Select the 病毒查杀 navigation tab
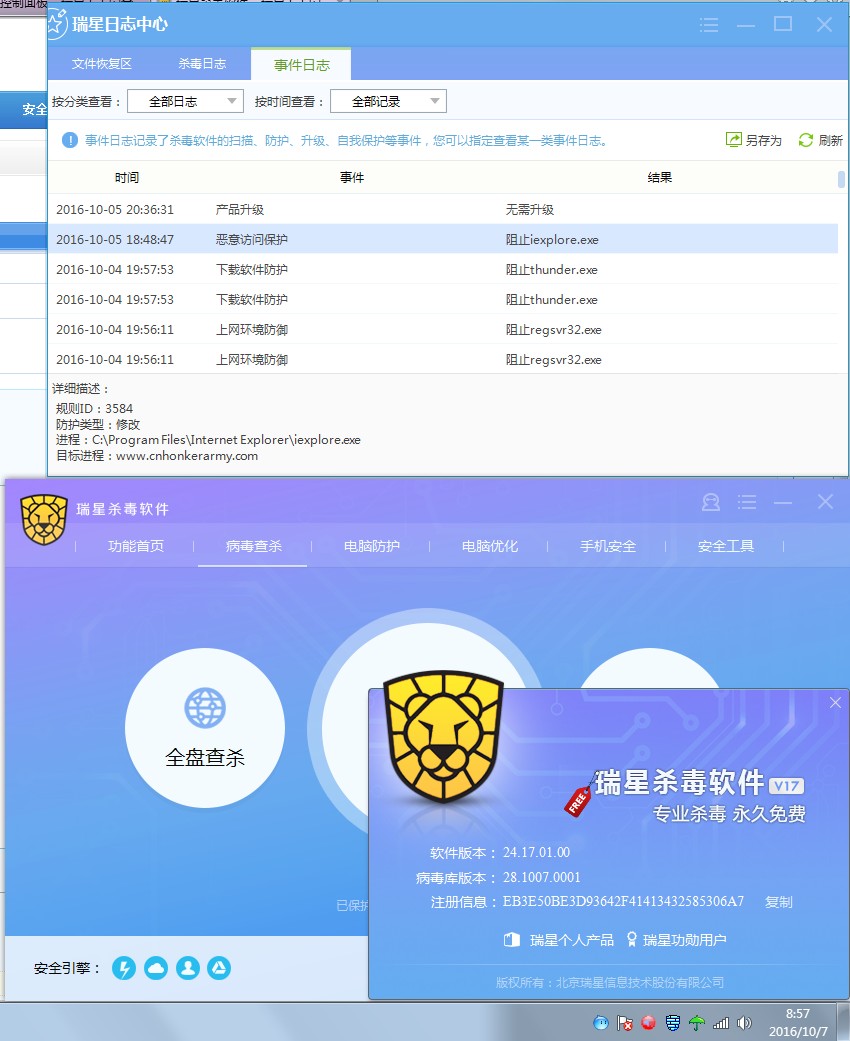The image size is (850, 1041). [x=254, y=546]
